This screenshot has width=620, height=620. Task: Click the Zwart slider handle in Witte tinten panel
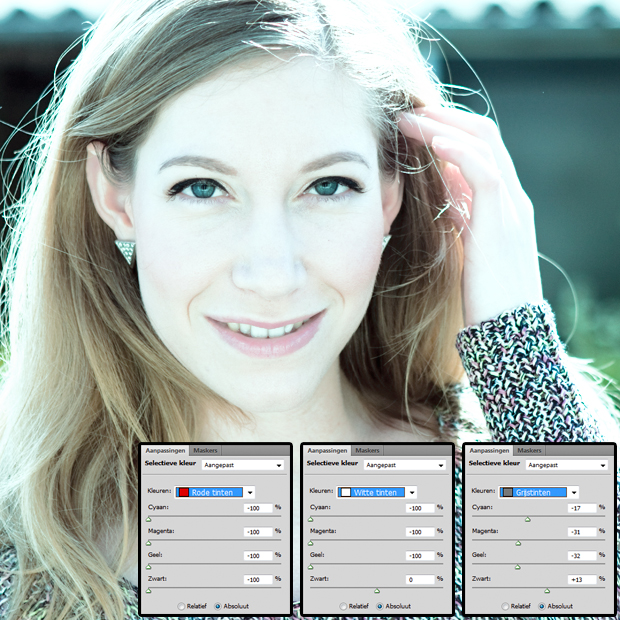(x=376, y=591)
